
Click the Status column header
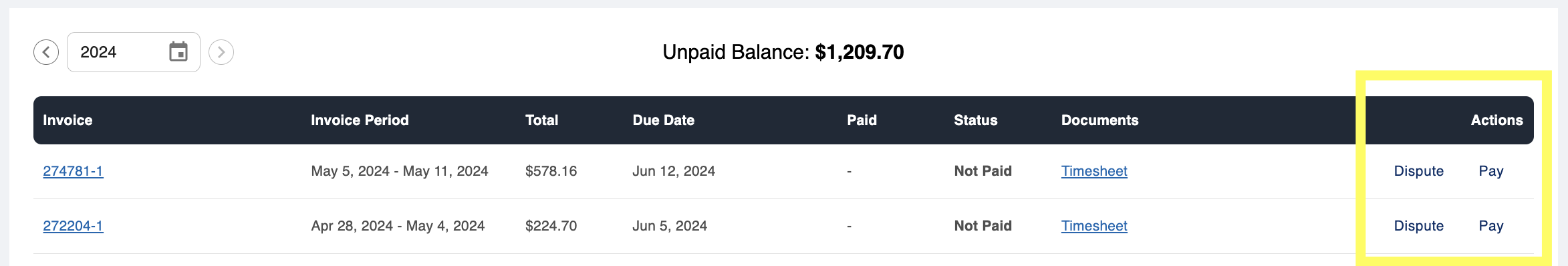click(x=976, y=120)
